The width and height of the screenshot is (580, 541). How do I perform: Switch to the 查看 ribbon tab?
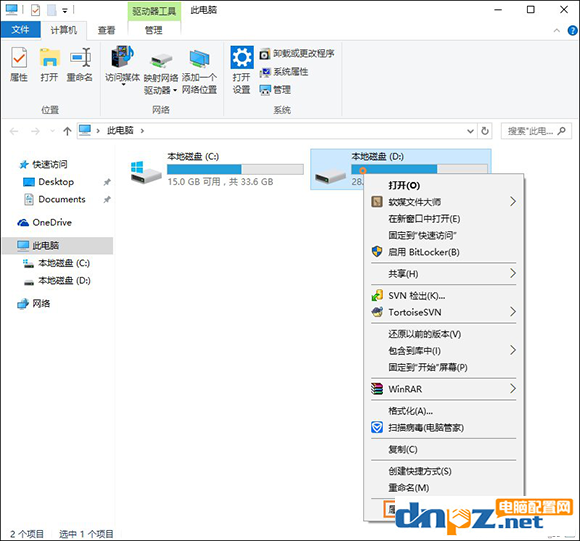(107, 30)
